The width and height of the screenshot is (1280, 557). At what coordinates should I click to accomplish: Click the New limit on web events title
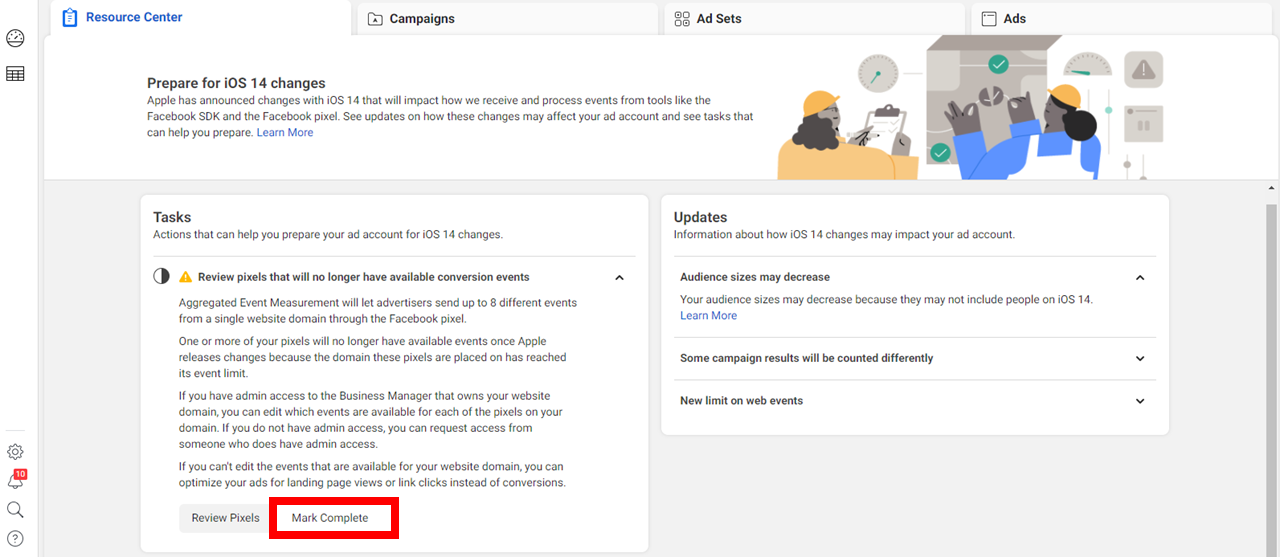[x=741, y=401]
